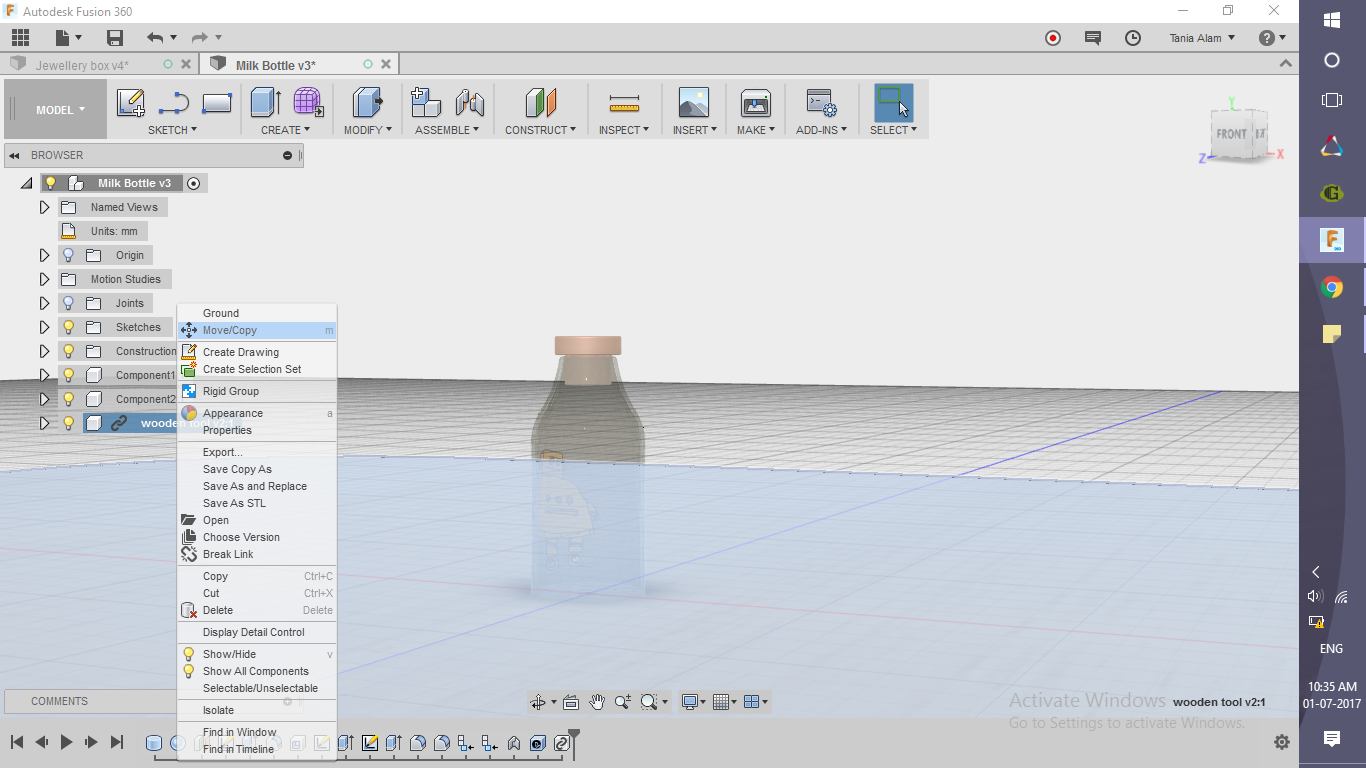Select the Pan hand tool
The image size is (1366, 768).
point(597,702)
